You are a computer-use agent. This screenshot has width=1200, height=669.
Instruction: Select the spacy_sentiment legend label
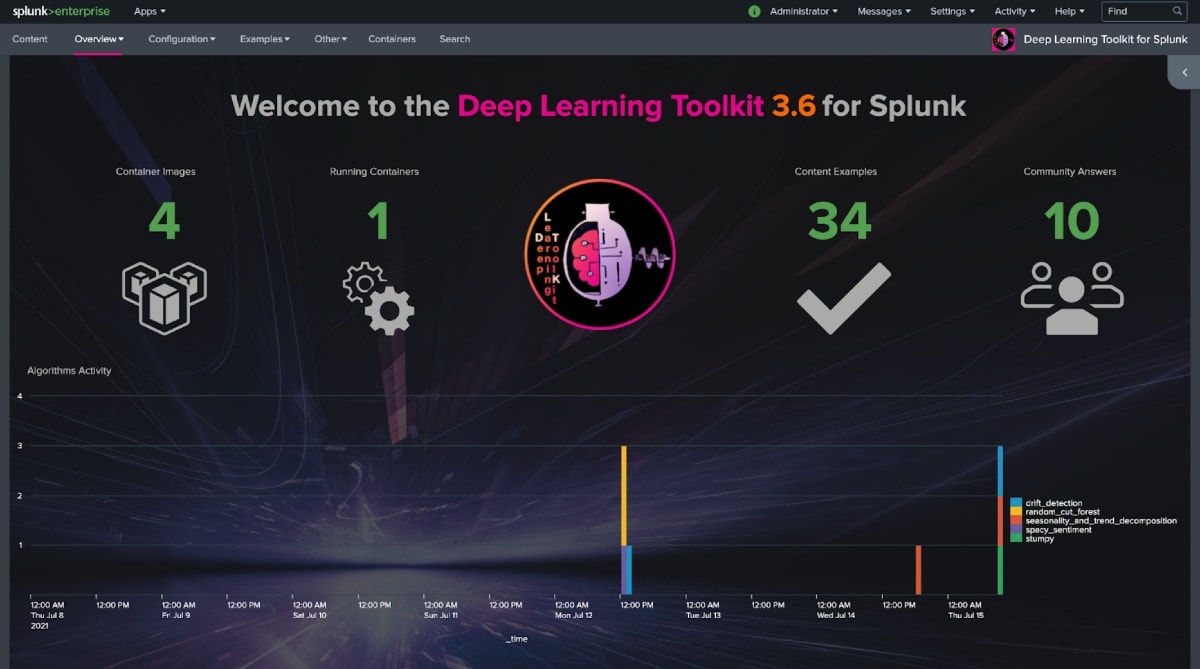[1058, 530]
